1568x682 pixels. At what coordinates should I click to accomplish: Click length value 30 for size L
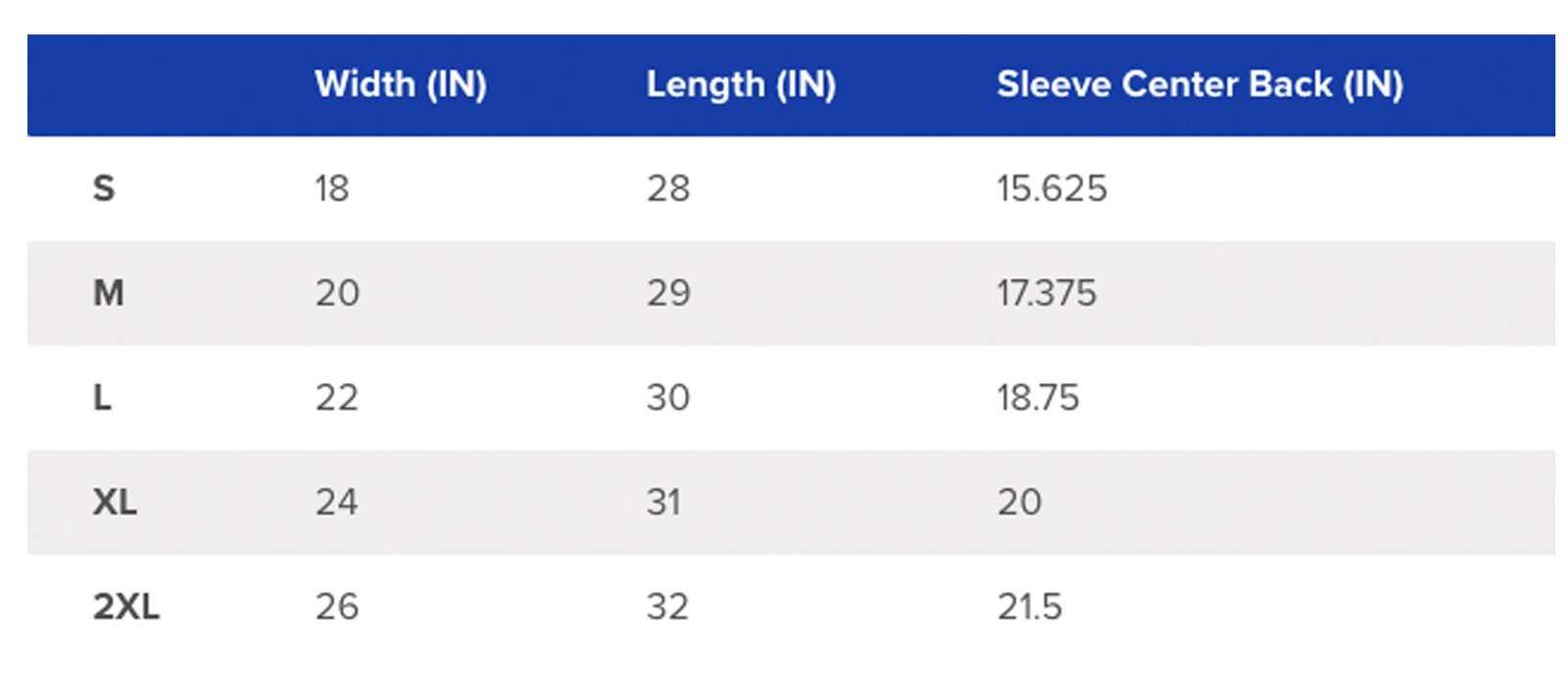pos(667,398)
